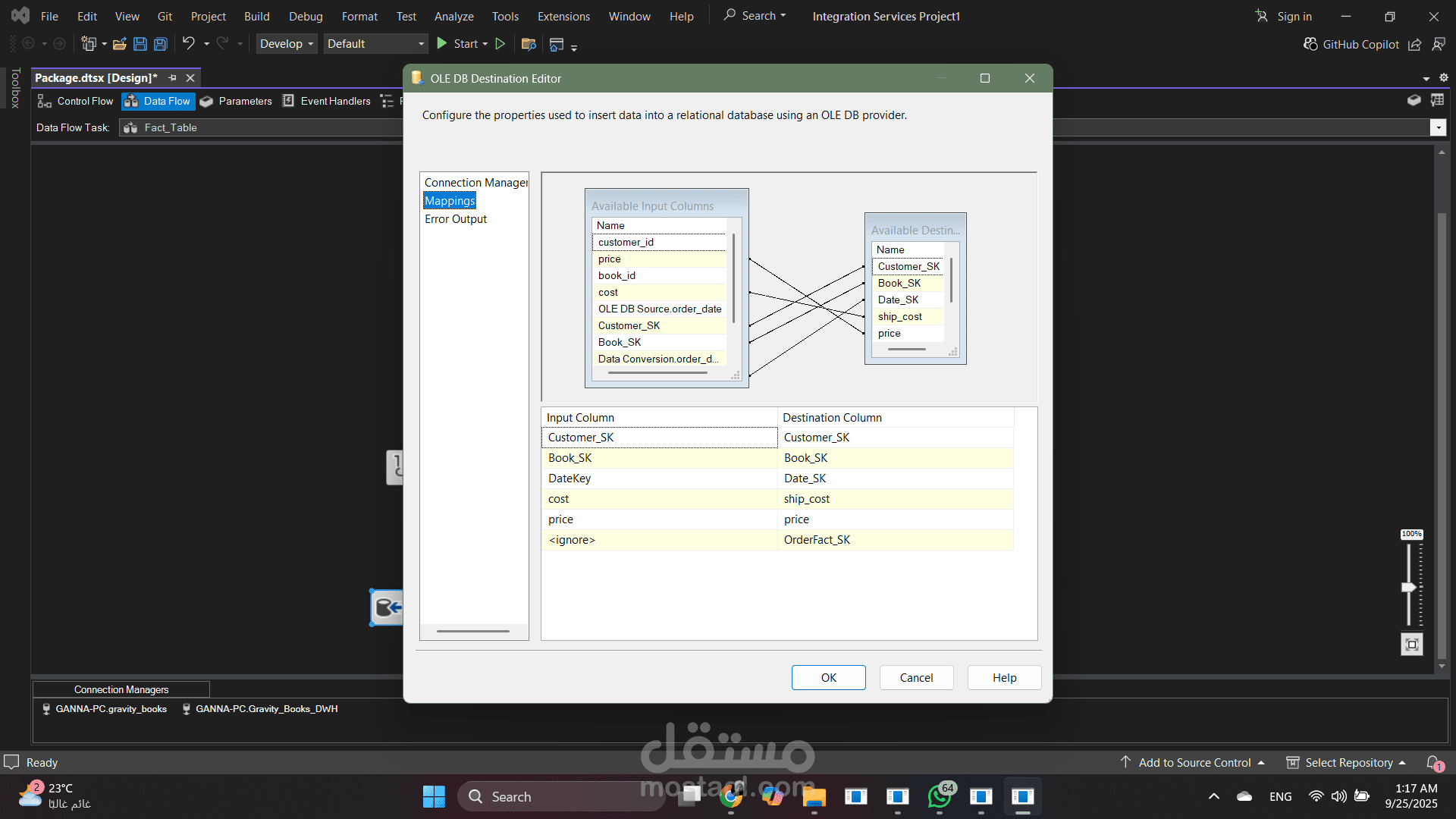Click the Undo arrow icon

click(188, 43)
